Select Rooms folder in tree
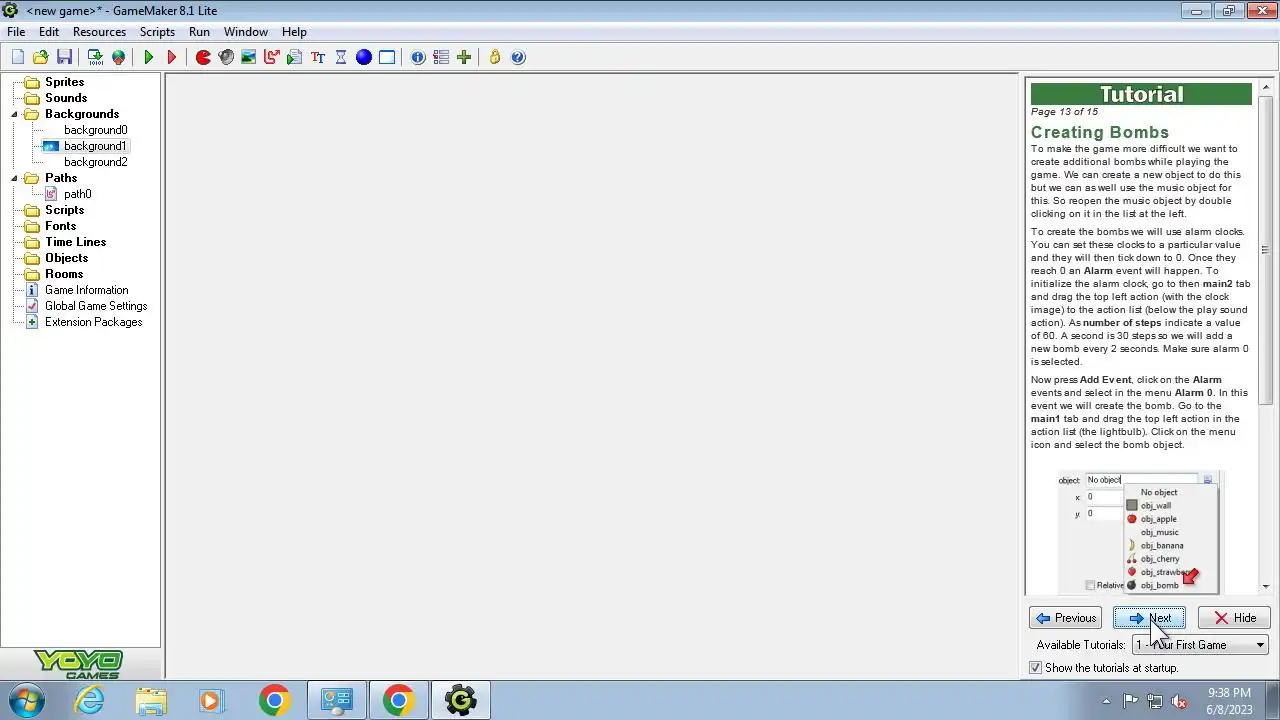This screenshot has width=1280, height=720. [x=64, y=274]
